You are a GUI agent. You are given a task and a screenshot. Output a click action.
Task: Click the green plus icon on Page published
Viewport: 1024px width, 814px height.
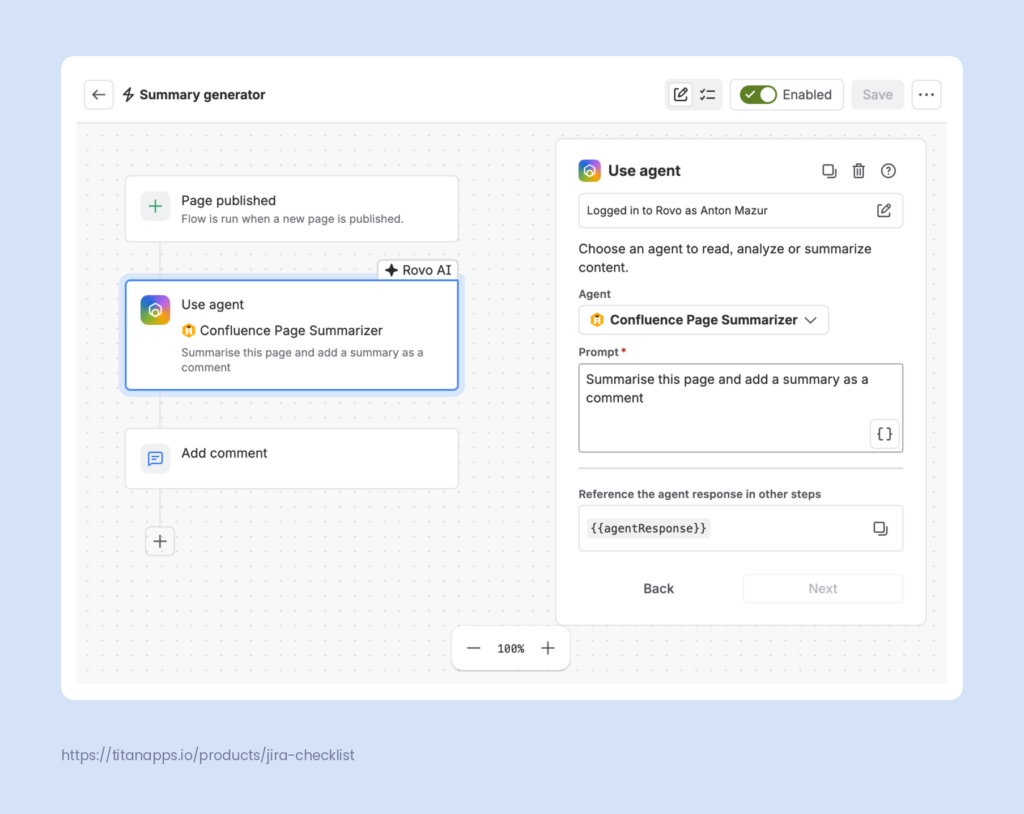pos(155,206)
